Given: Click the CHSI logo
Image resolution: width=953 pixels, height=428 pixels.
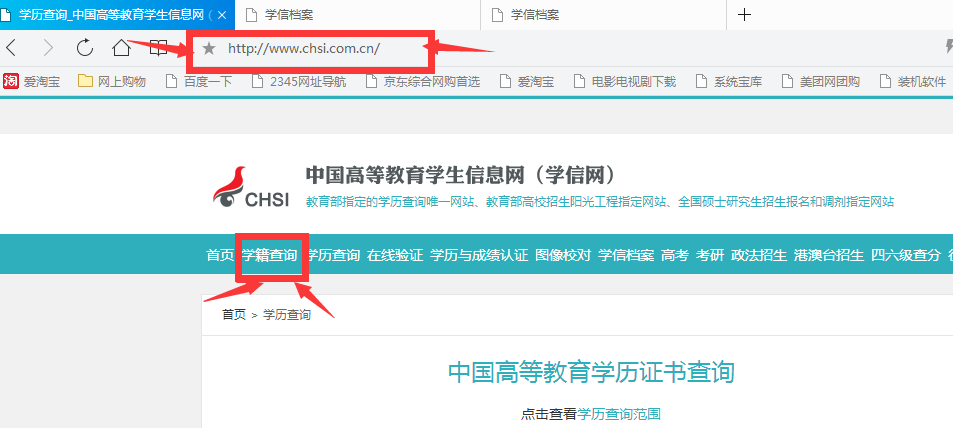Looking at the screenshot, I should pyautogui.click(x=251, y=187).
